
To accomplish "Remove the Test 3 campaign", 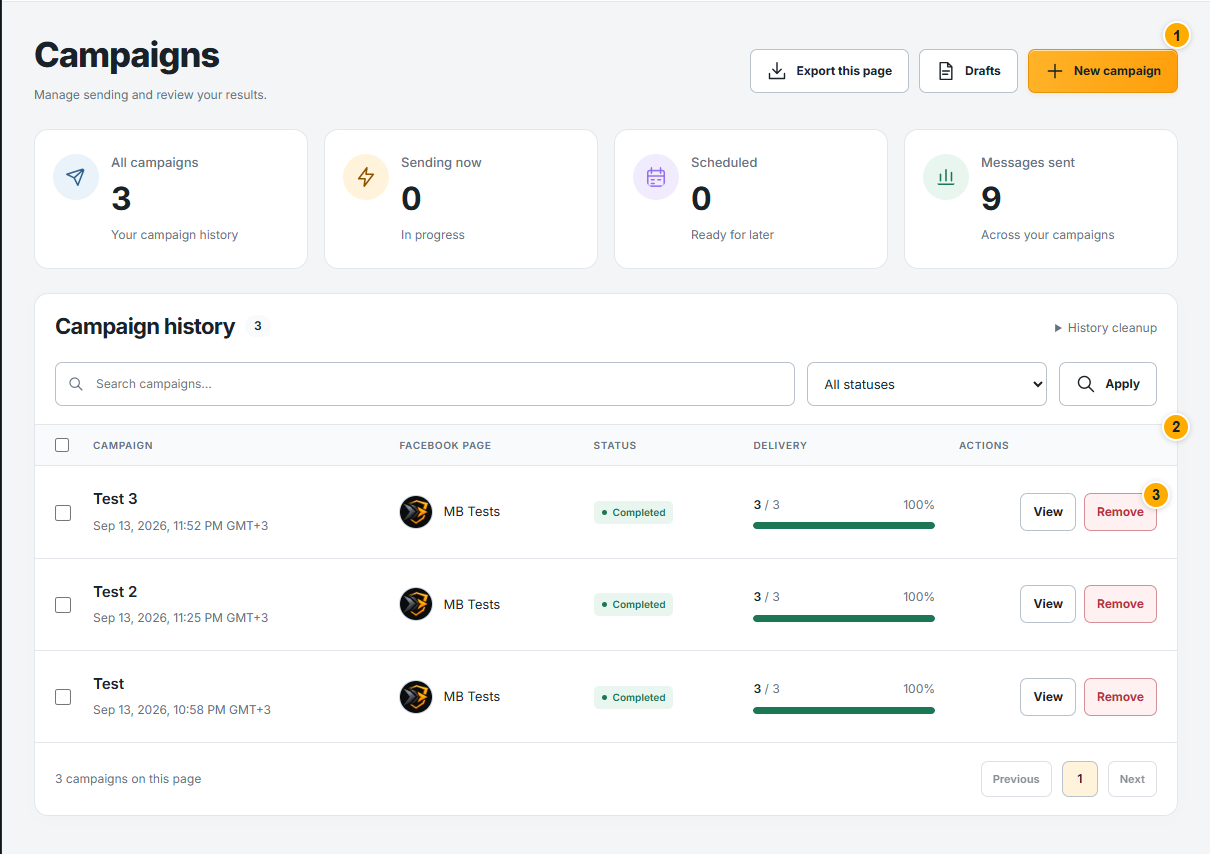I will click(x=1120, y=512).
